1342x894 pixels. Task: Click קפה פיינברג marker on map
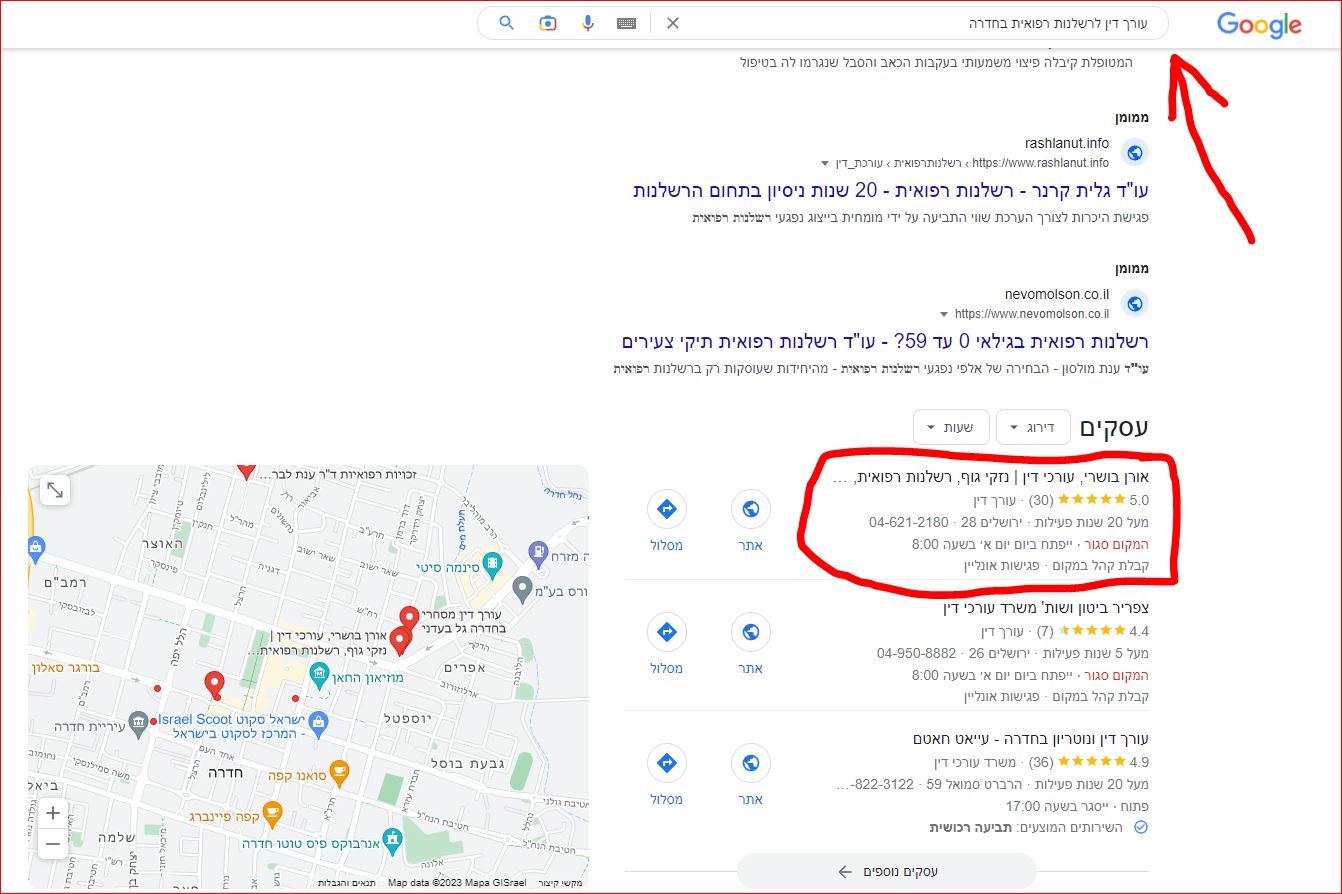click(x=271, y=815)
